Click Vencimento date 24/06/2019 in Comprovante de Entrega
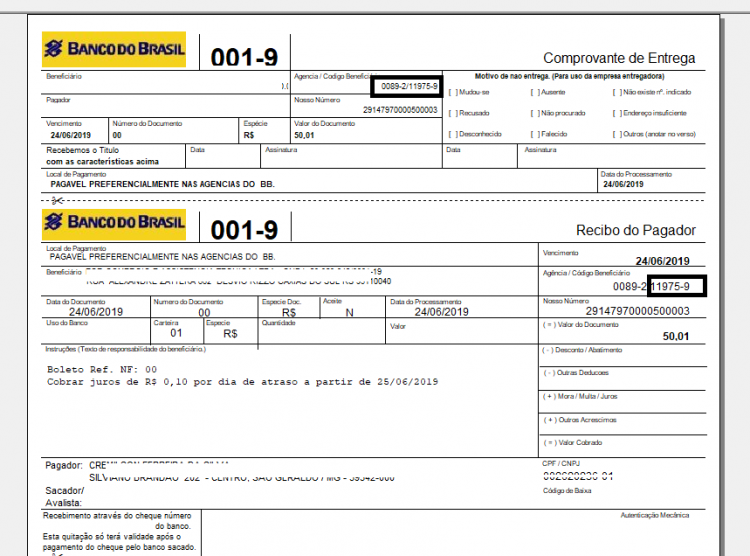 70,135
